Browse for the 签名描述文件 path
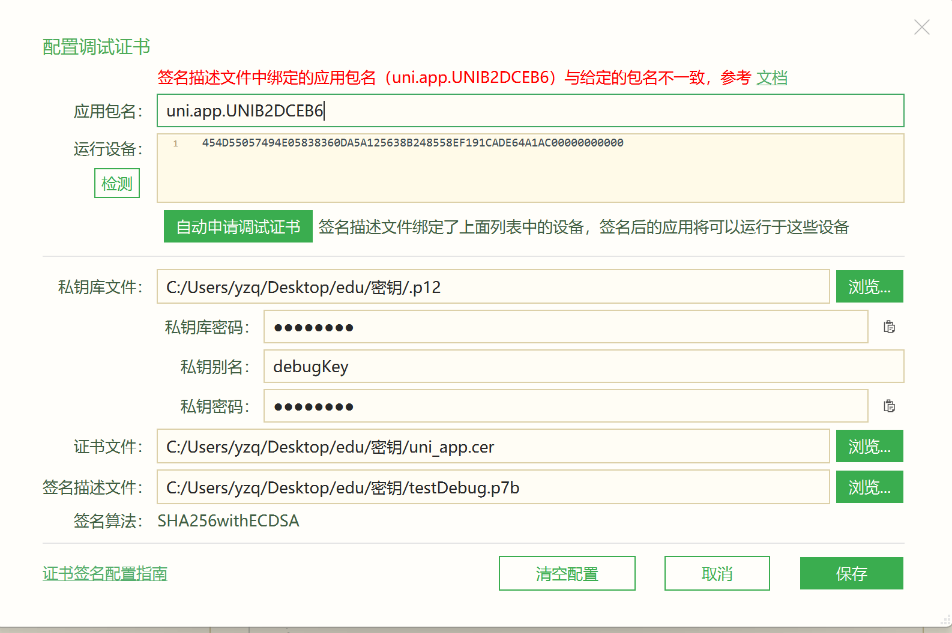This screenshot has width=952, height=633. (x=869, y=487)
